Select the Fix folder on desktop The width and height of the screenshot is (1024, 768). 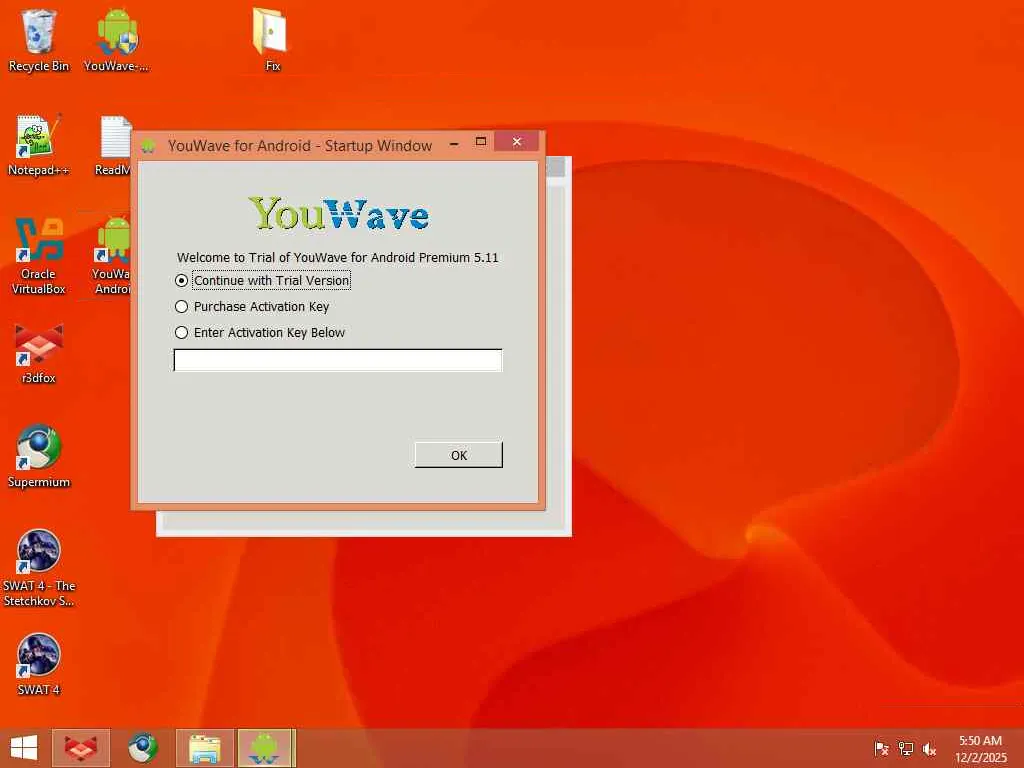[272, 40]
